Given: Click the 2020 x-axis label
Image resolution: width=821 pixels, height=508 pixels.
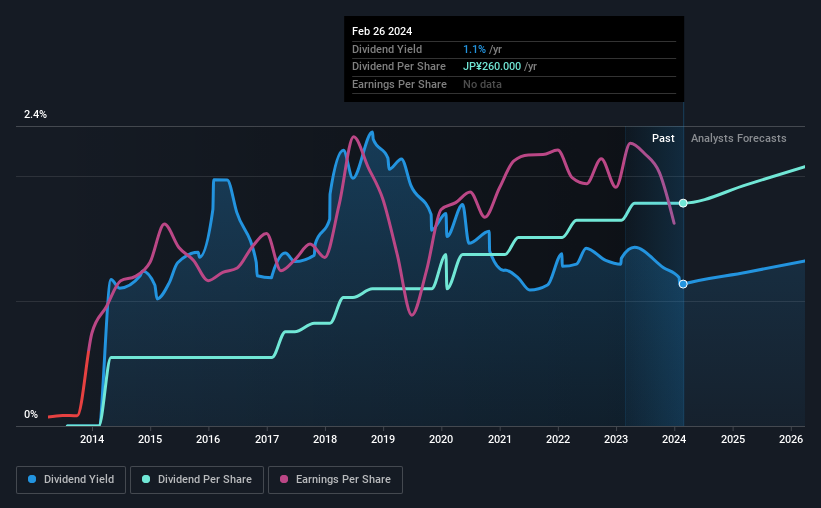Looking at the screenshot, I should (x=441, y=439).
